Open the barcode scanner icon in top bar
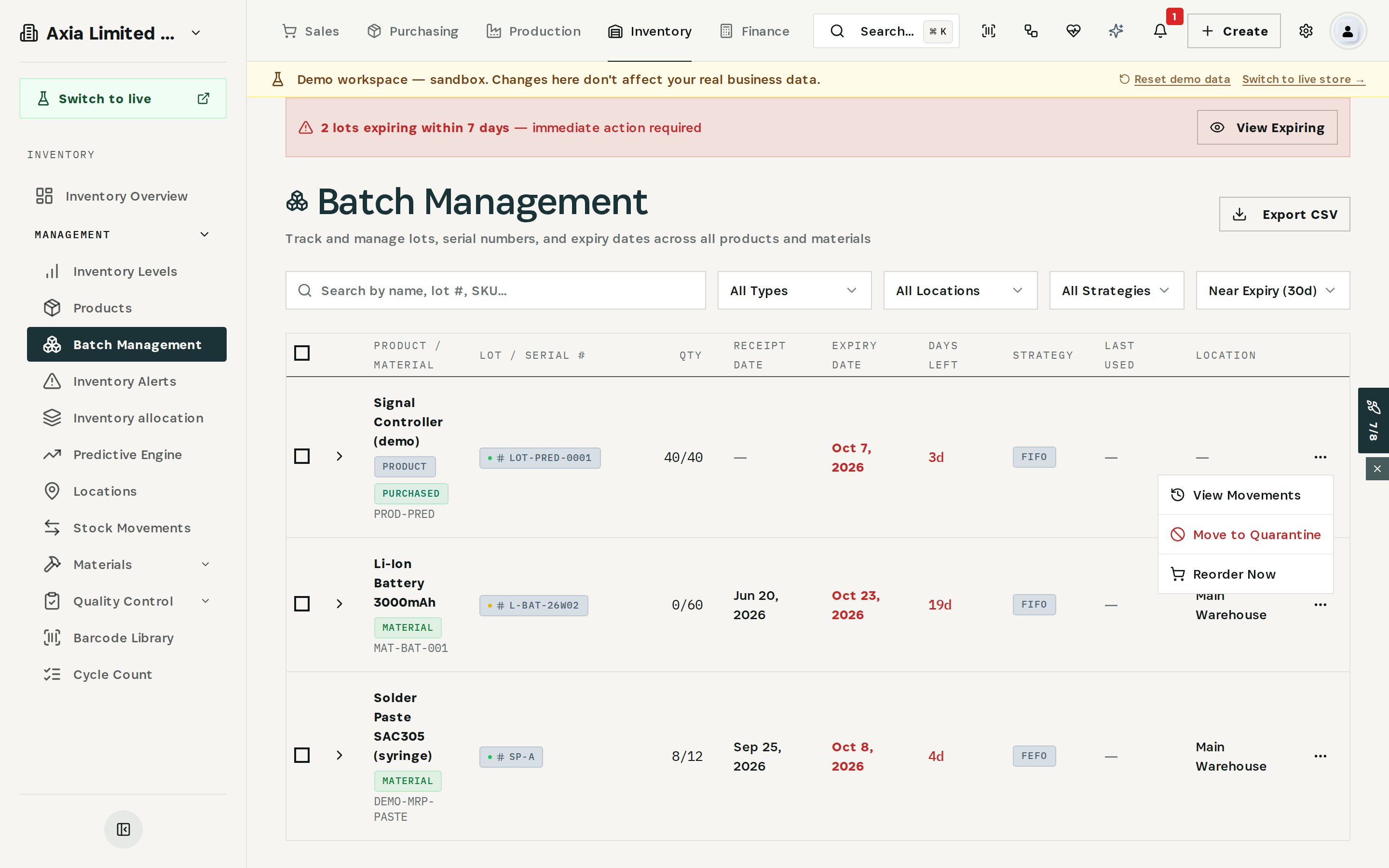Image resolution: width=1389 pixels, height=868 pixels. (988, 31)
